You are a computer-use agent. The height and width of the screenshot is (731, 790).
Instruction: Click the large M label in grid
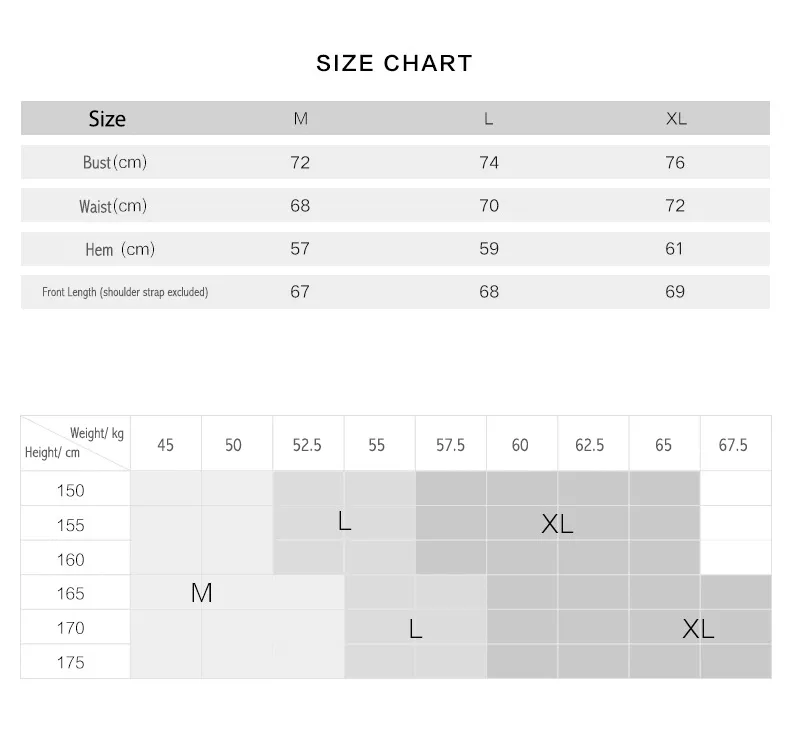202,593
